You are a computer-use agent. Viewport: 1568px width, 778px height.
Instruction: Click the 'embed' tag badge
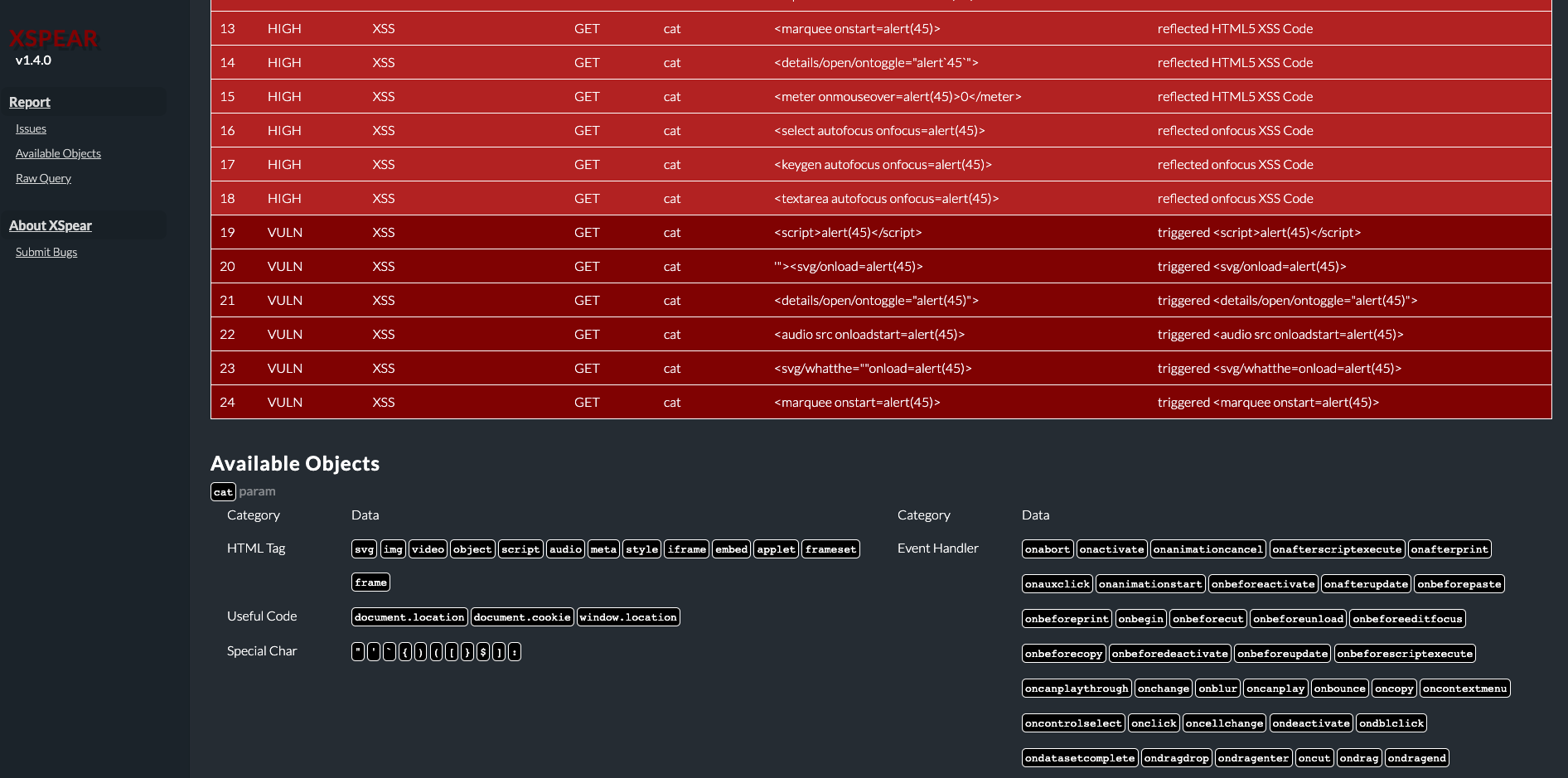[x=732, y=549]
